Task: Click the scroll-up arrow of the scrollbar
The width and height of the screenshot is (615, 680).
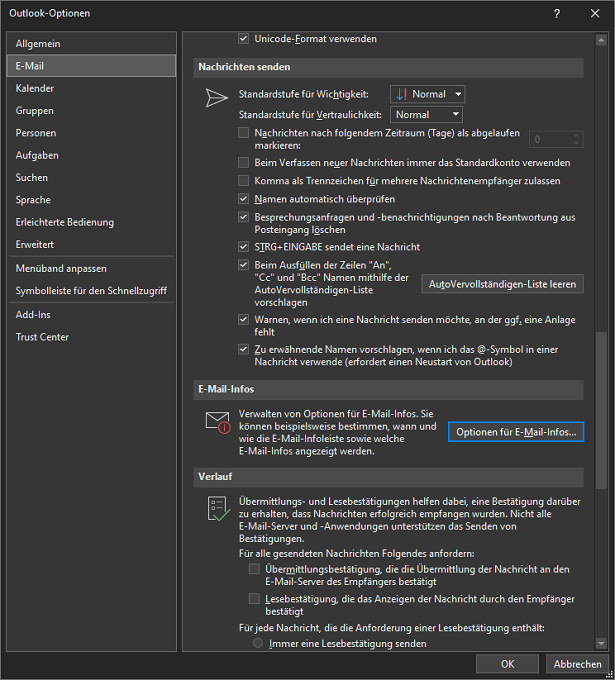Action: [x=601, y=40]
